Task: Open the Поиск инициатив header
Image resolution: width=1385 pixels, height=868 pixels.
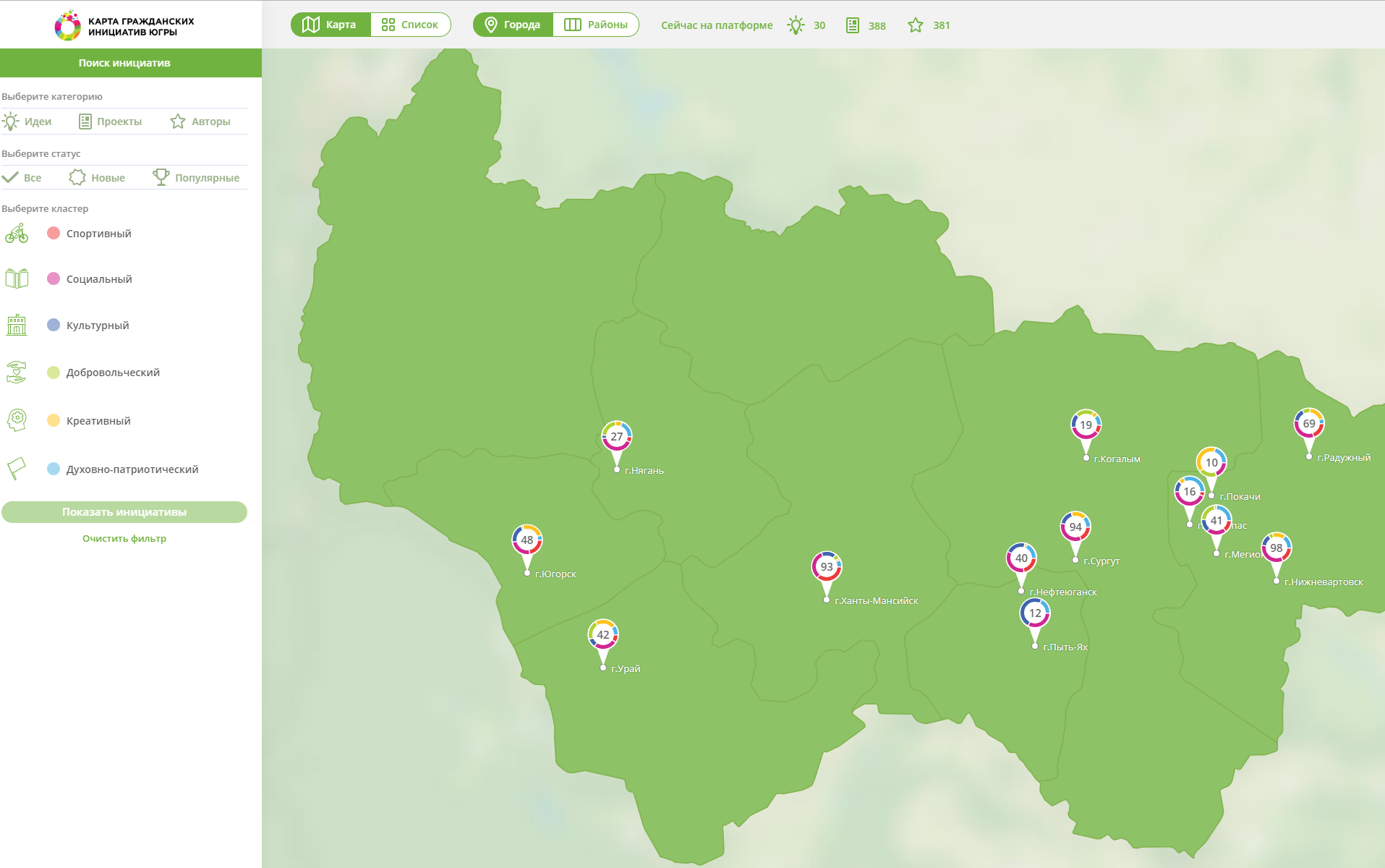Action: 131,63
